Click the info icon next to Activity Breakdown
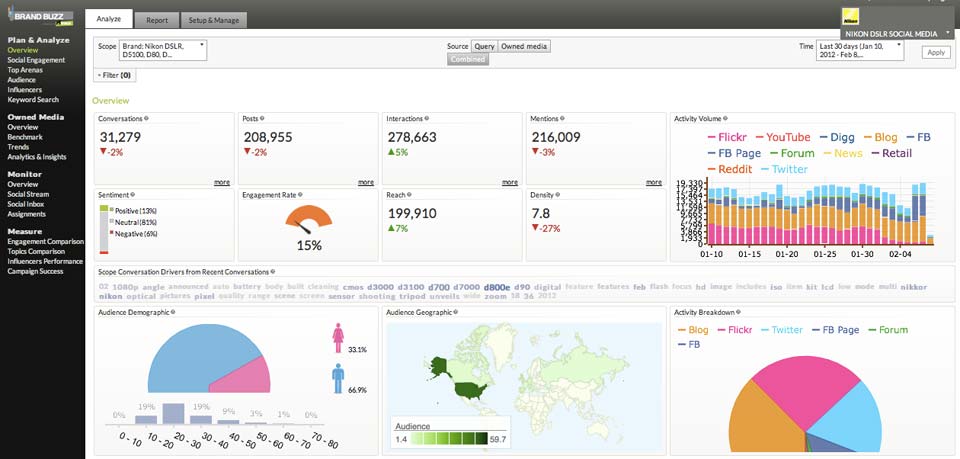Viewport: 960px width, 459px height. [738, 312]
